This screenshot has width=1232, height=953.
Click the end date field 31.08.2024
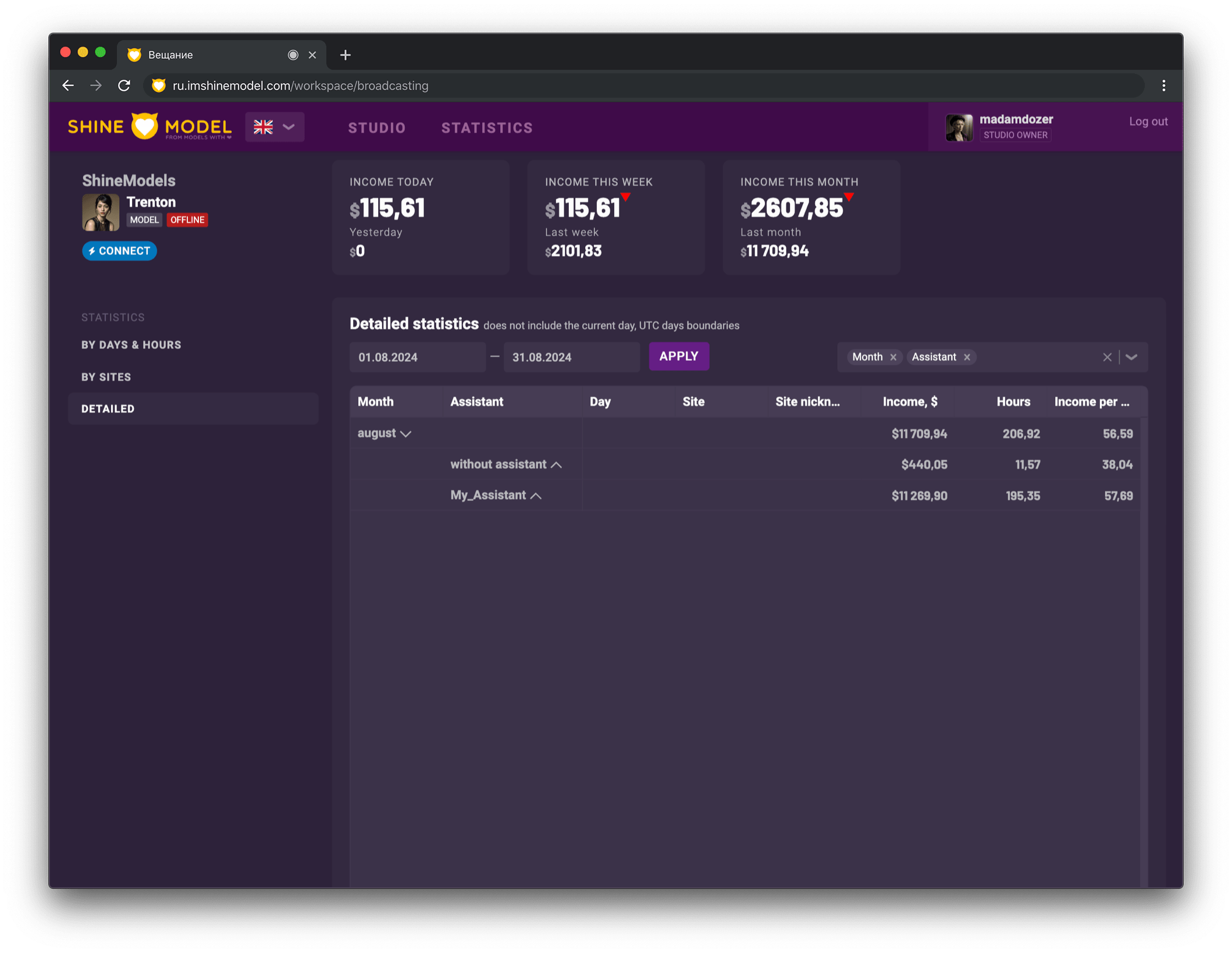pyautogui.click(x=571, y=357)
